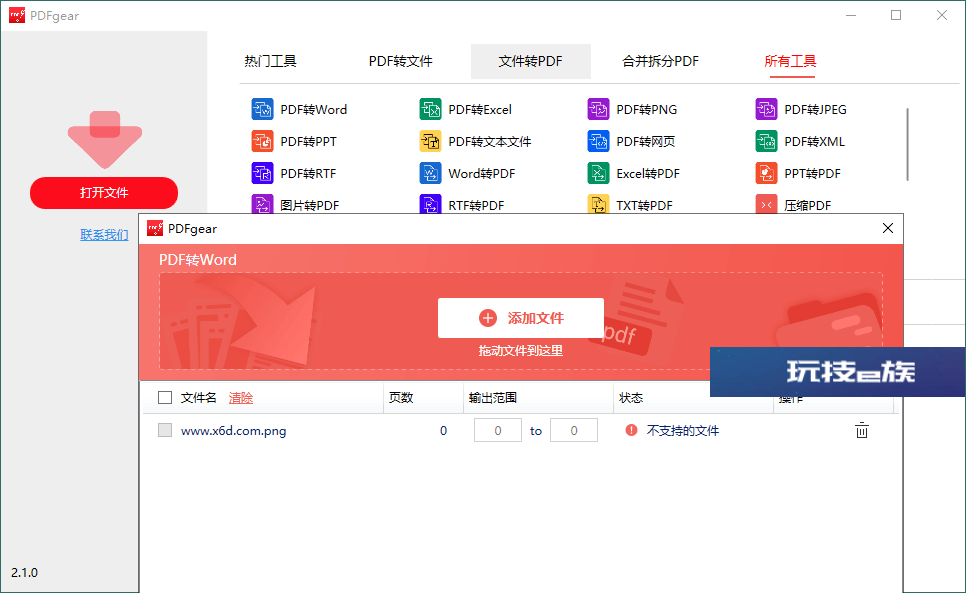Open the PPT转PDF tool icon
The width and height of the screenshot is (966, 593).
pyautogui.click(x=766, y=174)
